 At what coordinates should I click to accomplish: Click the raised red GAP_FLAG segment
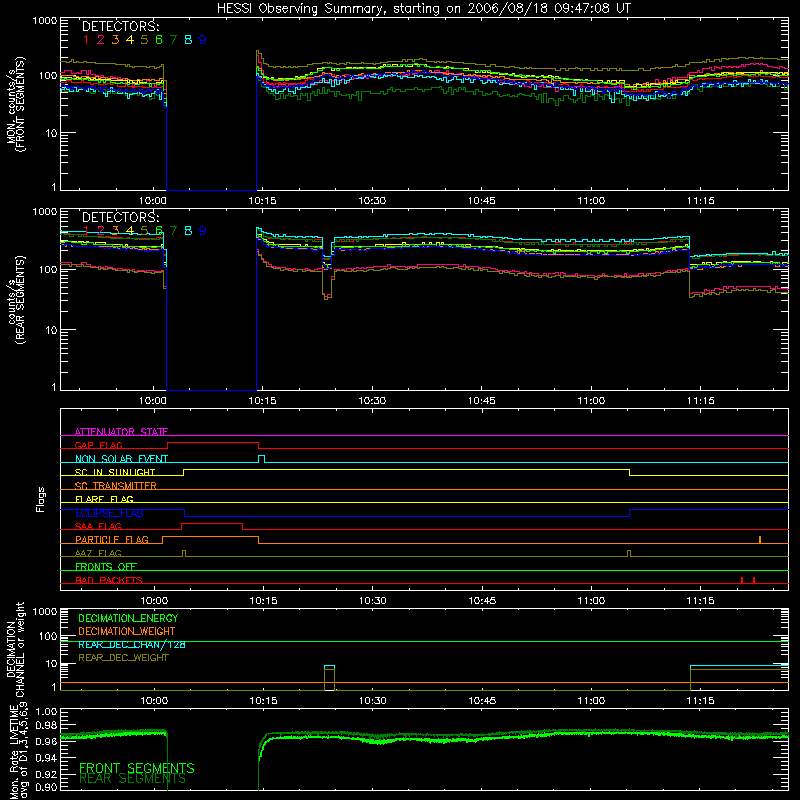coord(213,443)
